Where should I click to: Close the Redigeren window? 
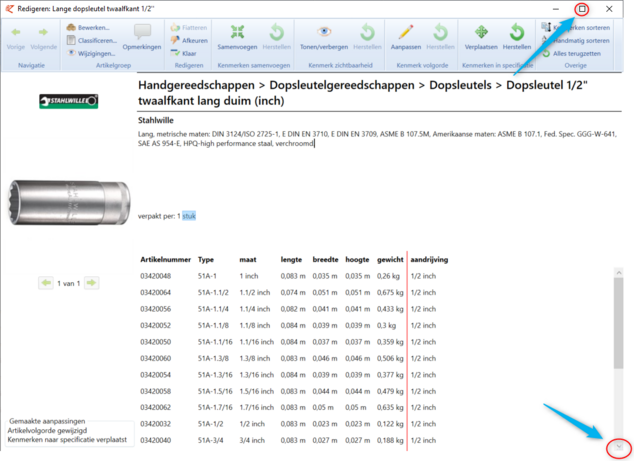pyautogui.click(x=609, y=9)
